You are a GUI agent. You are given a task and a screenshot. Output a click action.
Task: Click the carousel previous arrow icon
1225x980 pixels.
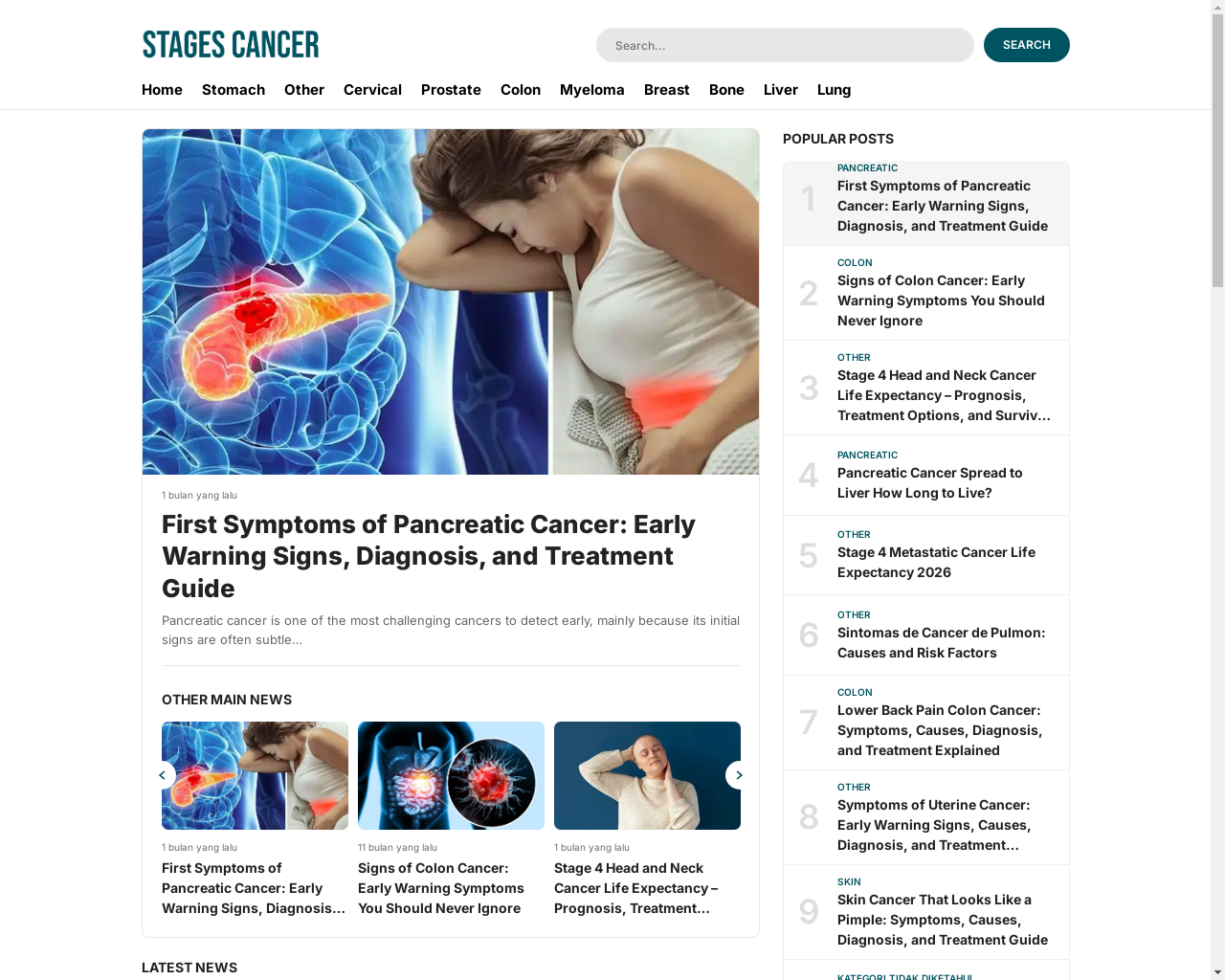[x=162, y=775]
